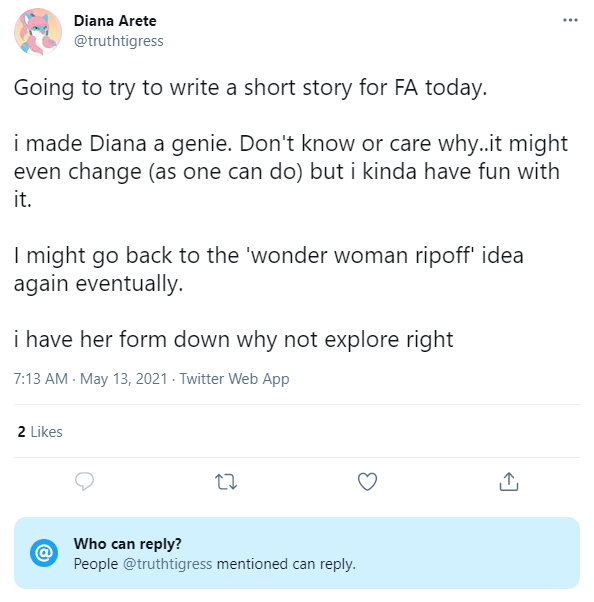Open the @truthtigress handle below the name
This screenshot has width=594, height=602.
119,41
